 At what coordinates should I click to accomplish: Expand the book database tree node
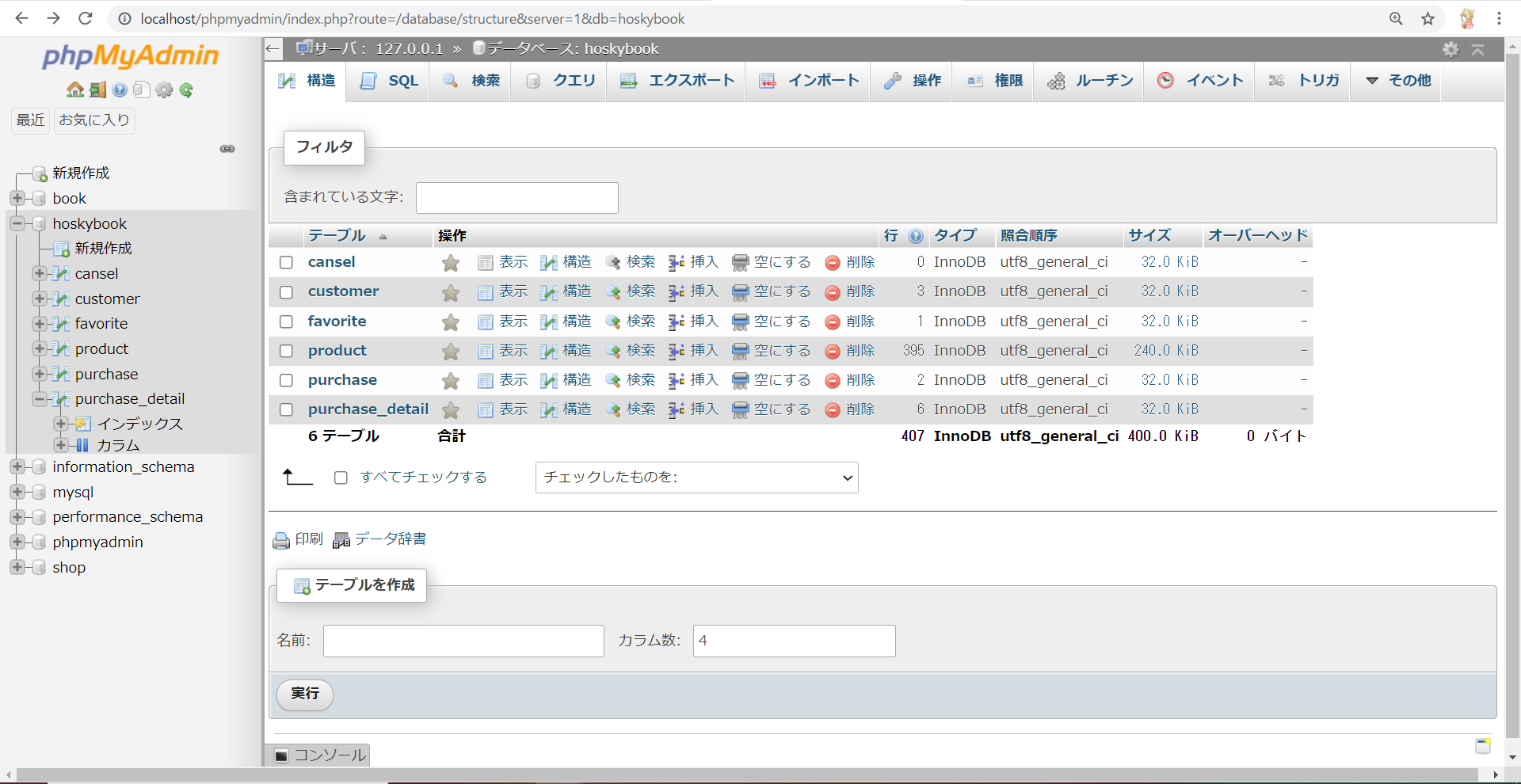(x=17, y=198)
